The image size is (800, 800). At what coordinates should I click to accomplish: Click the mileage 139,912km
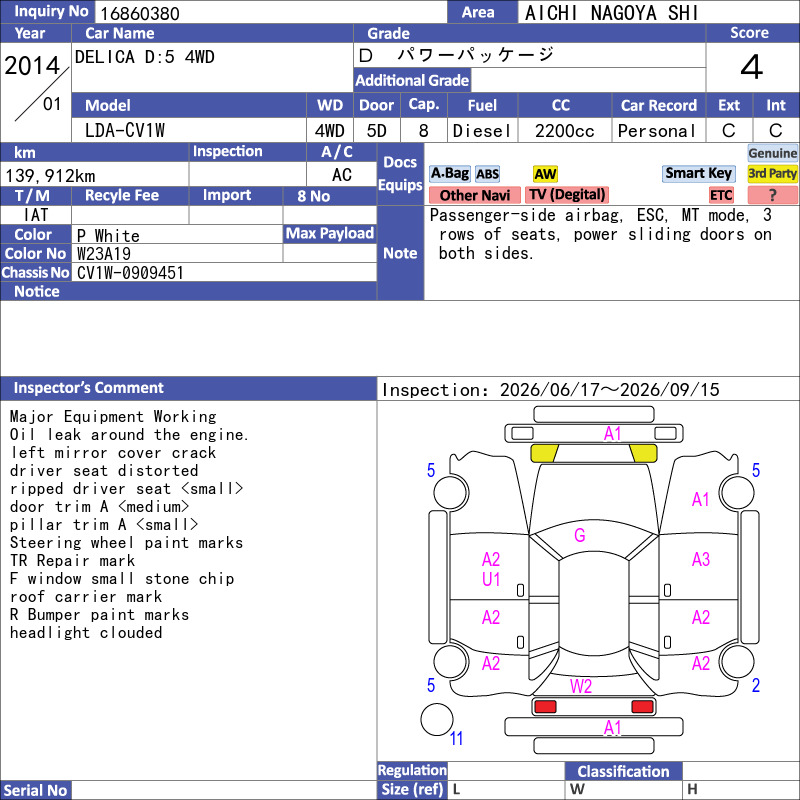50,176
